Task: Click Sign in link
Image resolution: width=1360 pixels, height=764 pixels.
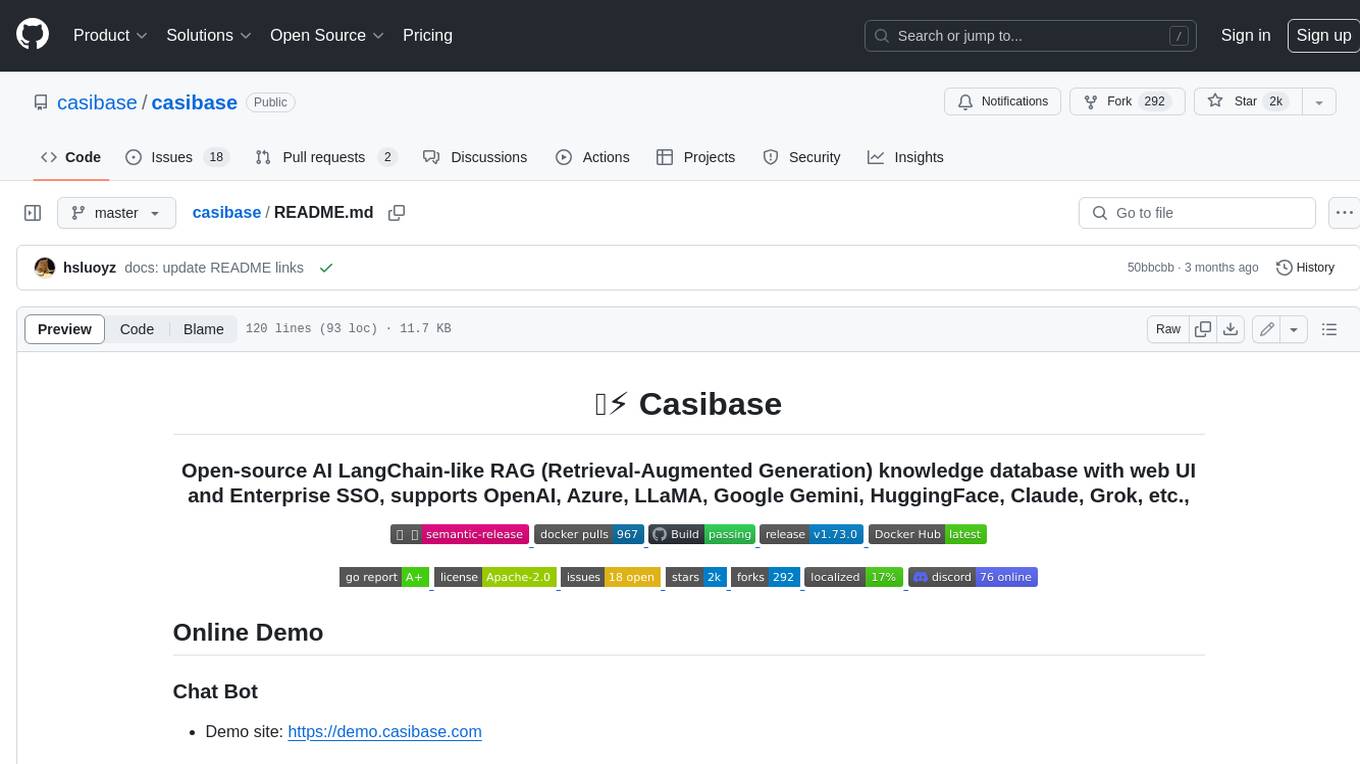Action: point(1245,35)
